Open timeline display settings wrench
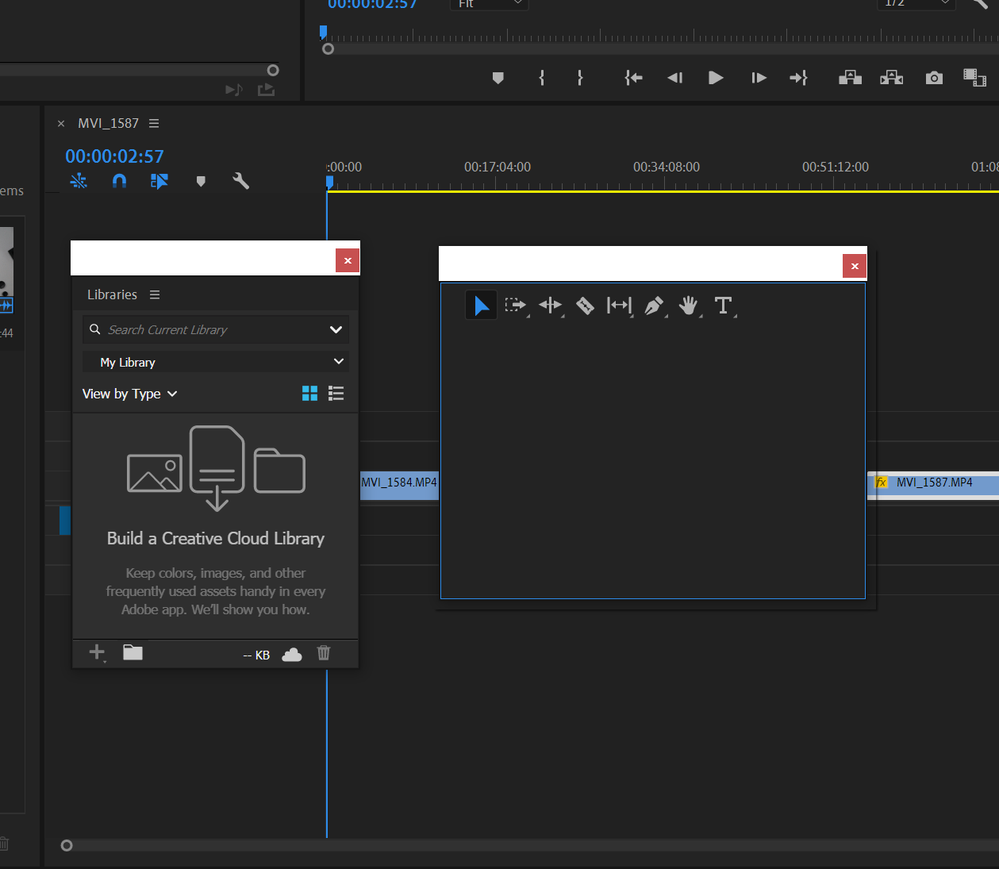This screenshot has height=869, width=999. click(x=241, y=181)
